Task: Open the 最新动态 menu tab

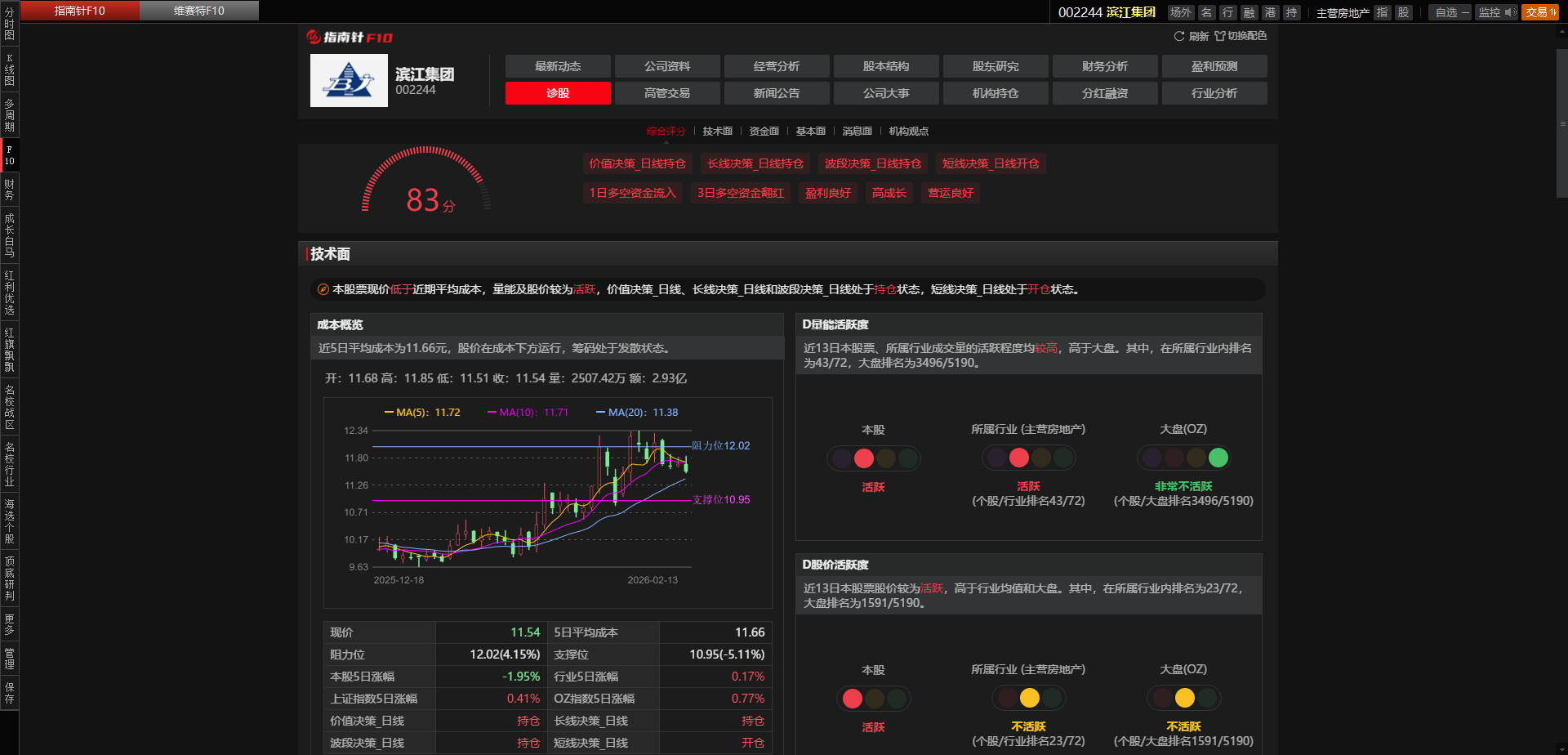Action: click(x=558, y=66)
